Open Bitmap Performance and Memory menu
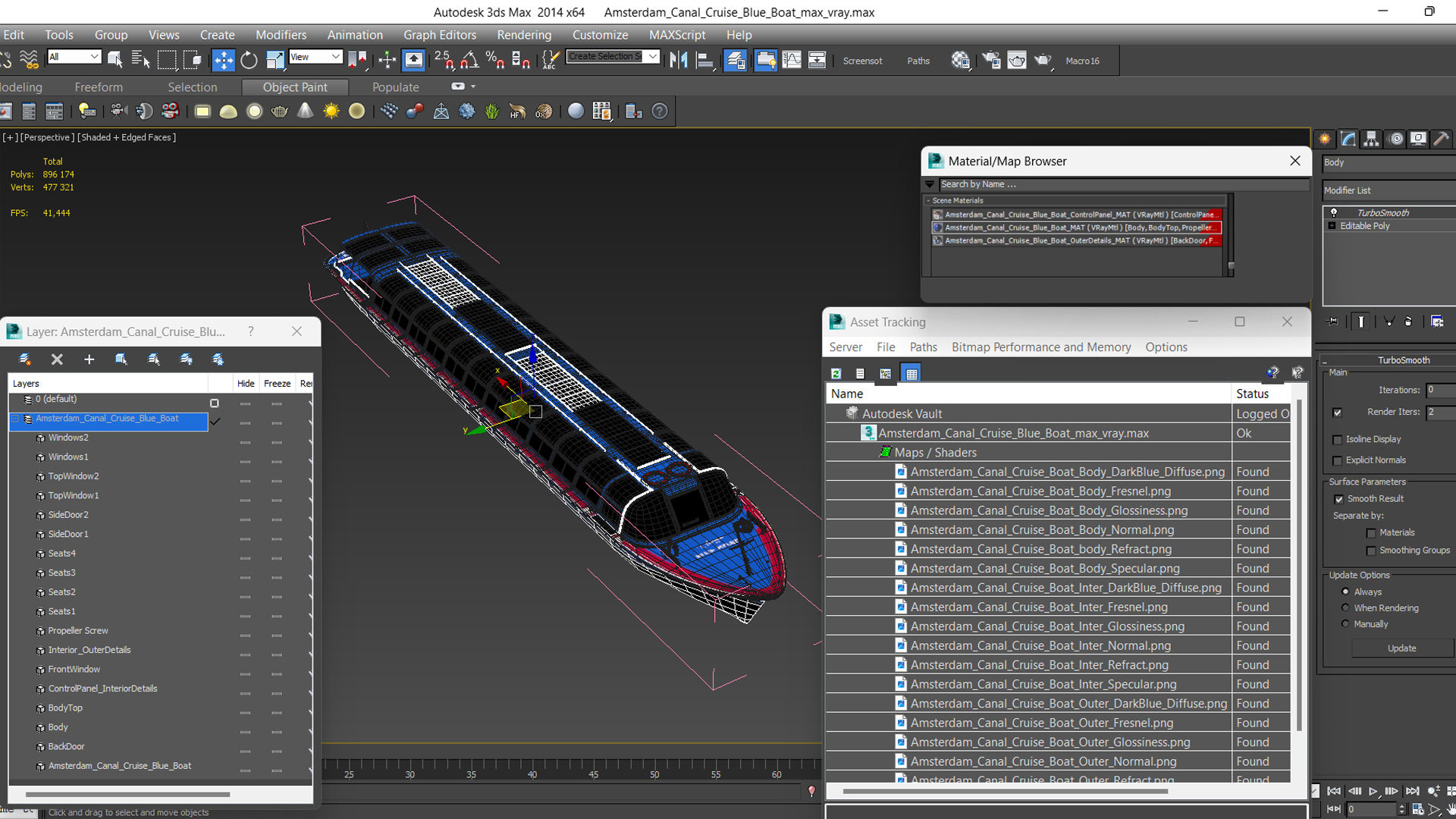 point(1041,347)
